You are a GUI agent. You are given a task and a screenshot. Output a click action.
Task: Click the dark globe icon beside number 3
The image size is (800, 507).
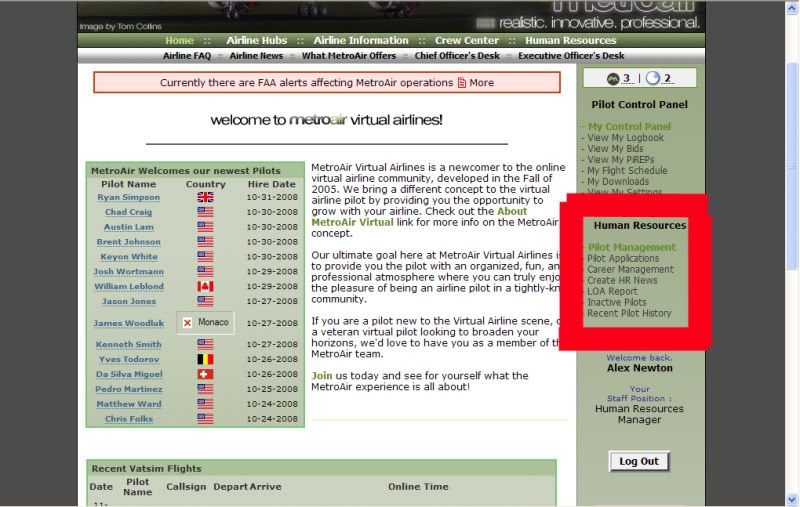613,79
